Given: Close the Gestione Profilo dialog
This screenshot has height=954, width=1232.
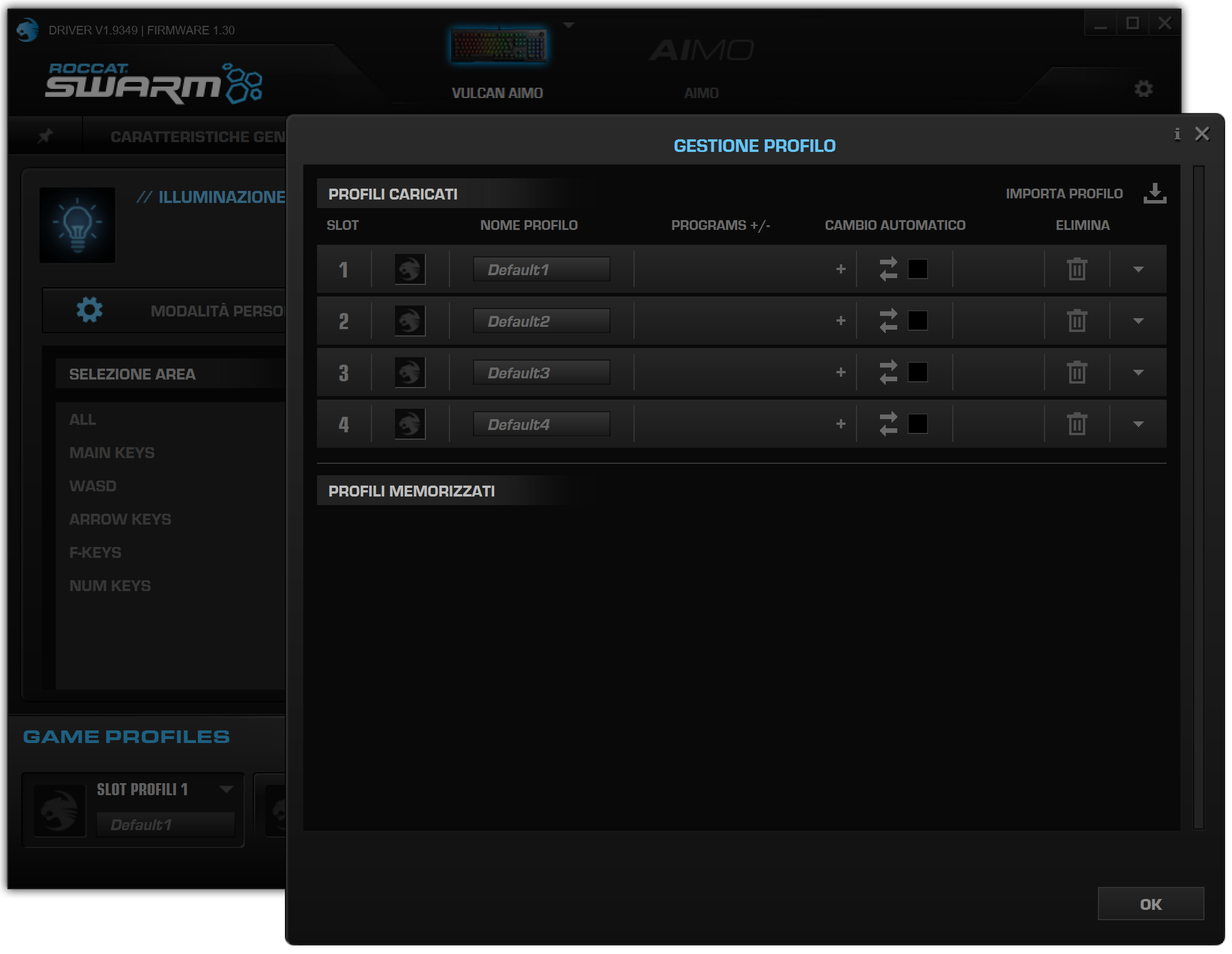Looking at the screenshot, I should point(1202,134).
